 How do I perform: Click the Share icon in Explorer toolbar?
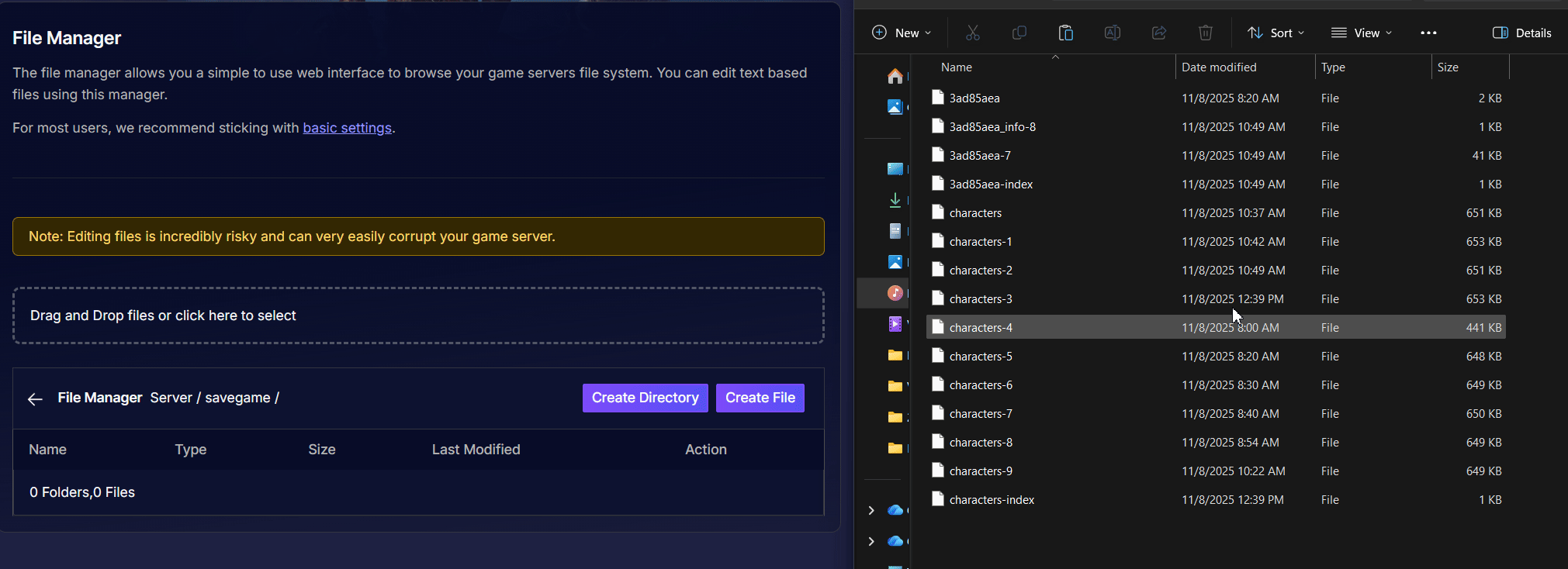tap(1159, 33)
